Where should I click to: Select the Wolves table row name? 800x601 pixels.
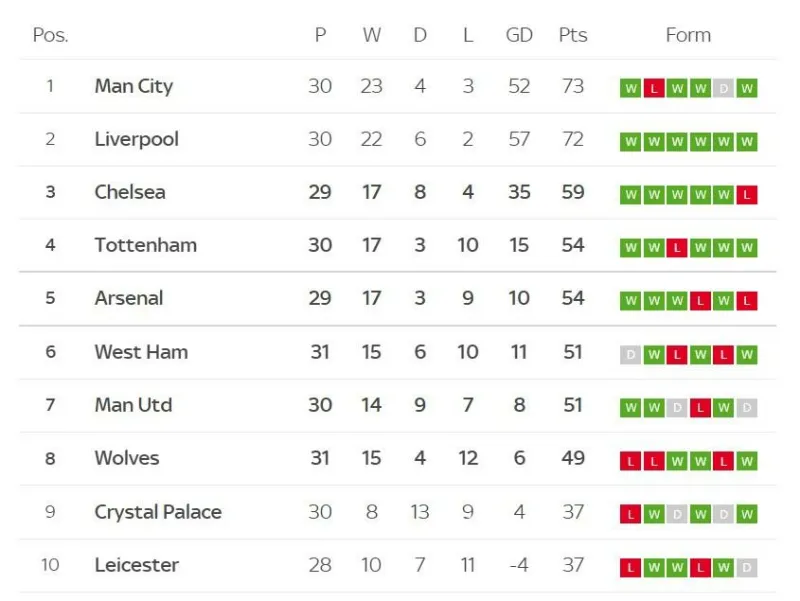pyautogui.click(x=127, y=458)
